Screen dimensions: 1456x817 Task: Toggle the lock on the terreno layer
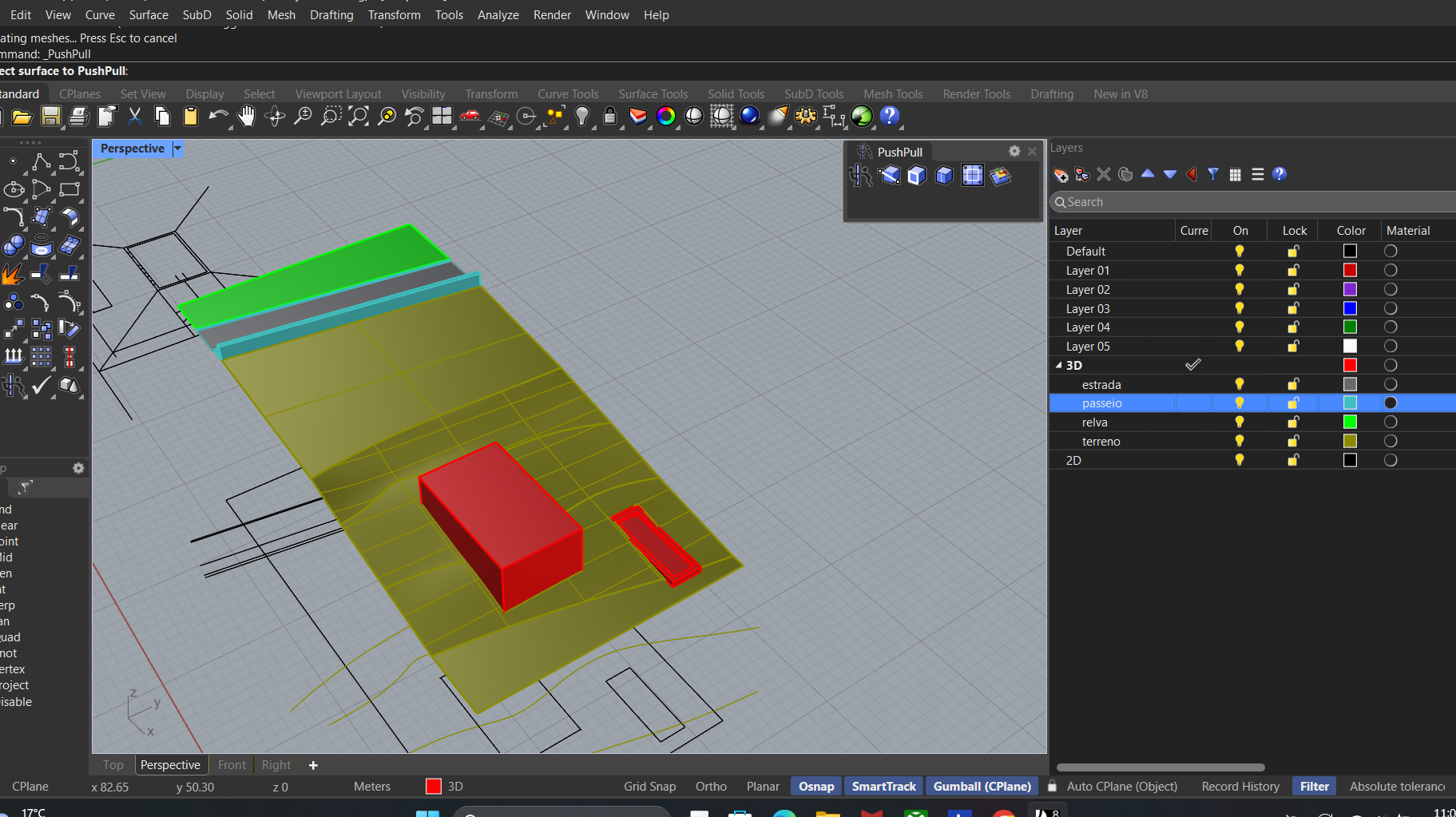(x=1293, y=442)
